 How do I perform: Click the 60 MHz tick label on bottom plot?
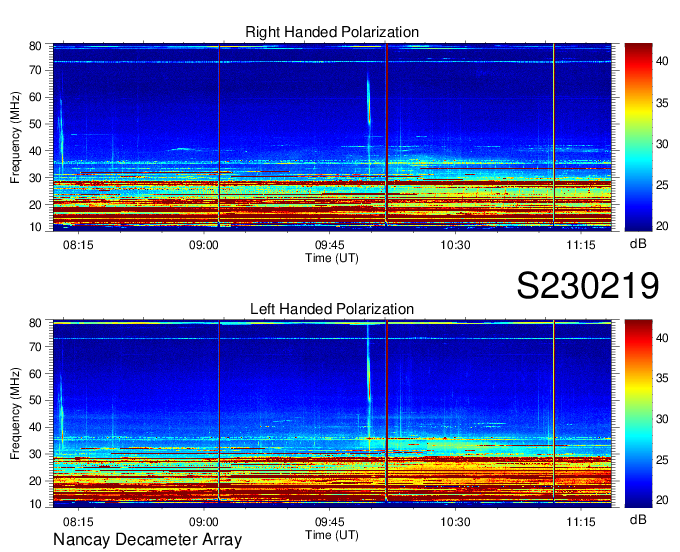[x=35, y=374]
